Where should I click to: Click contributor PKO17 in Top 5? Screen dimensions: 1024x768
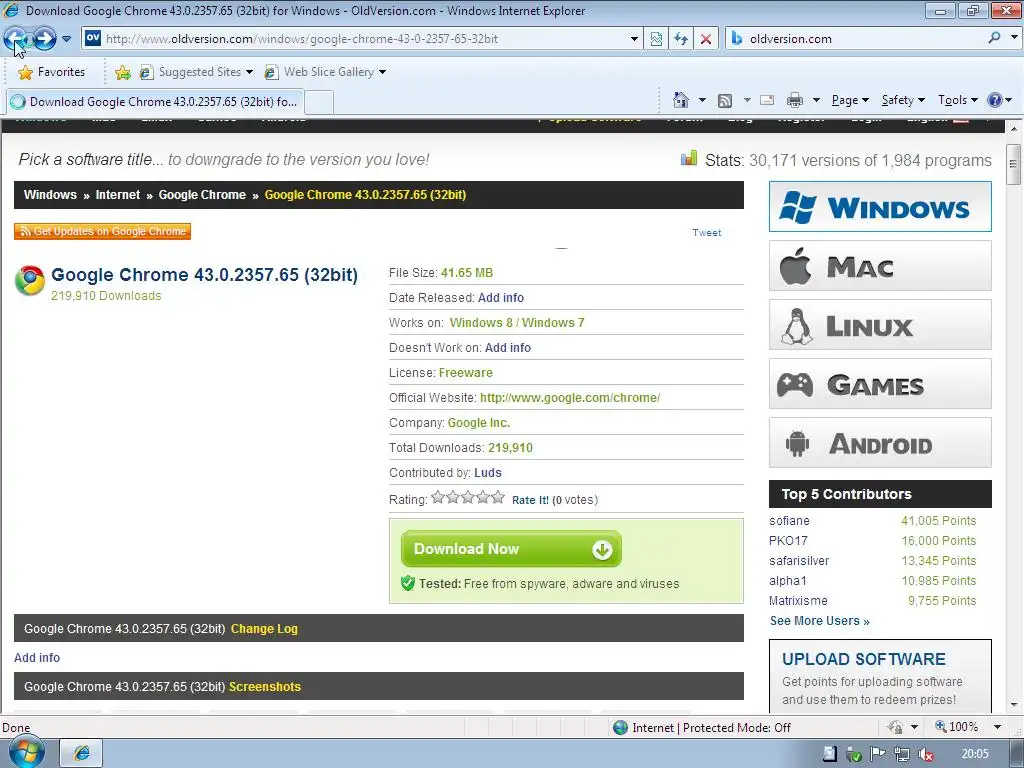tap(788, 541)
